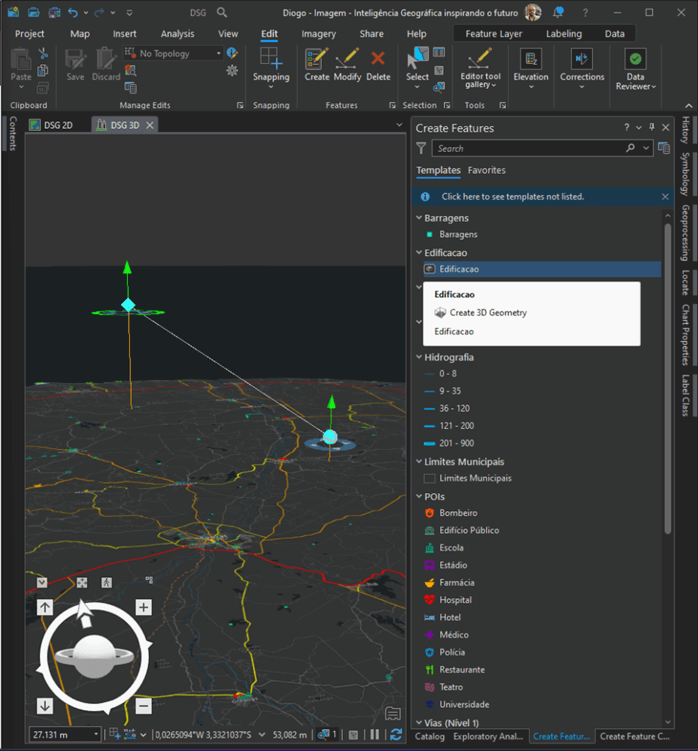Open the map scale dropdown showing 27.131 m
698x751 pixels.
point(96,735)
